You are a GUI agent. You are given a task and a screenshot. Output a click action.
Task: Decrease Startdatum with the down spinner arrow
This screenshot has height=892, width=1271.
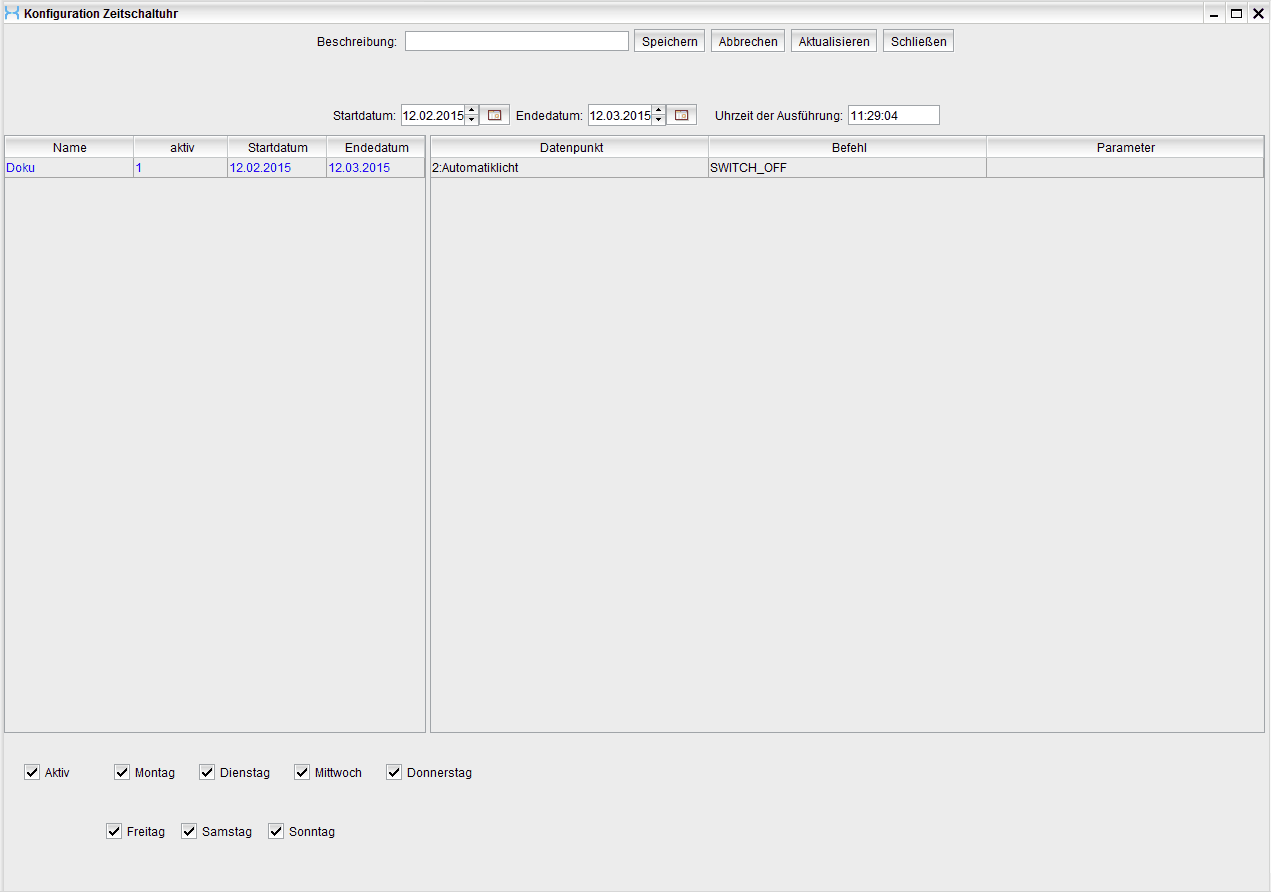472,120
